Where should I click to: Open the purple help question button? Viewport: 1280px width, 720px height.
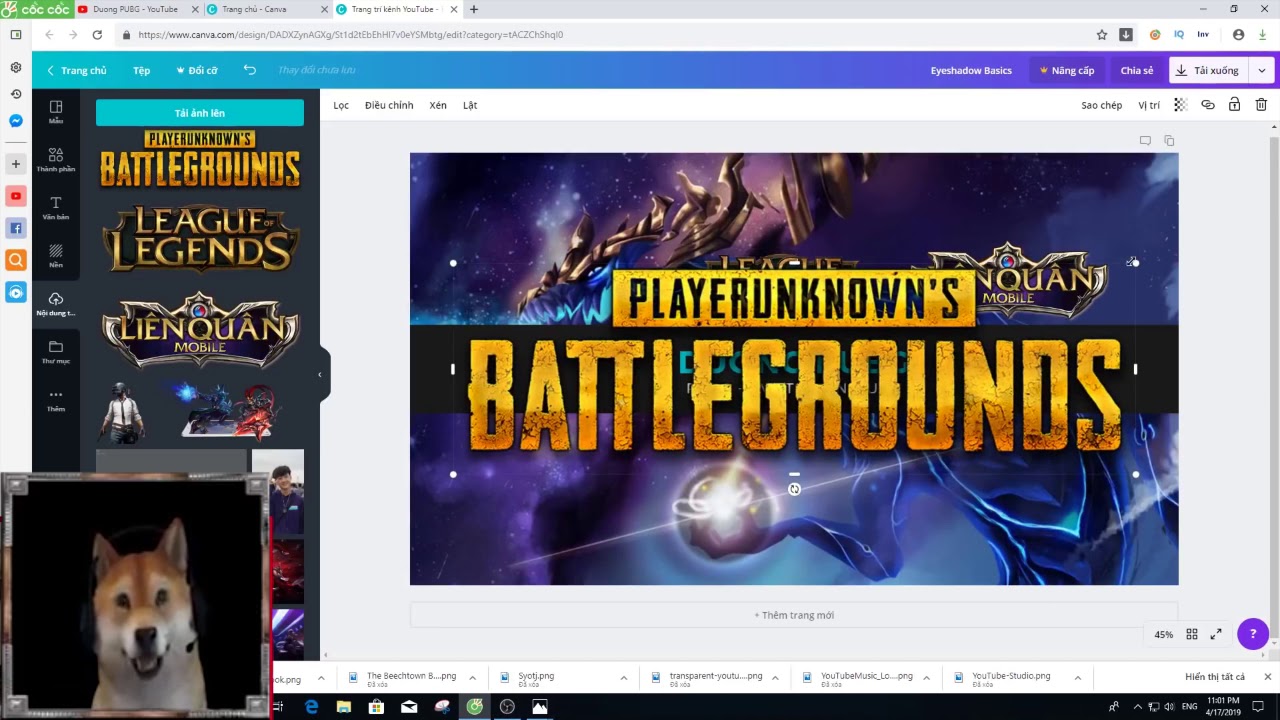1253,634
